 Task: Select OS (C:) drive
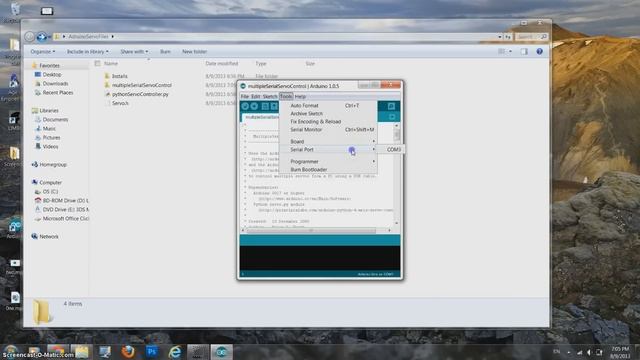click(x=46, y=191)
